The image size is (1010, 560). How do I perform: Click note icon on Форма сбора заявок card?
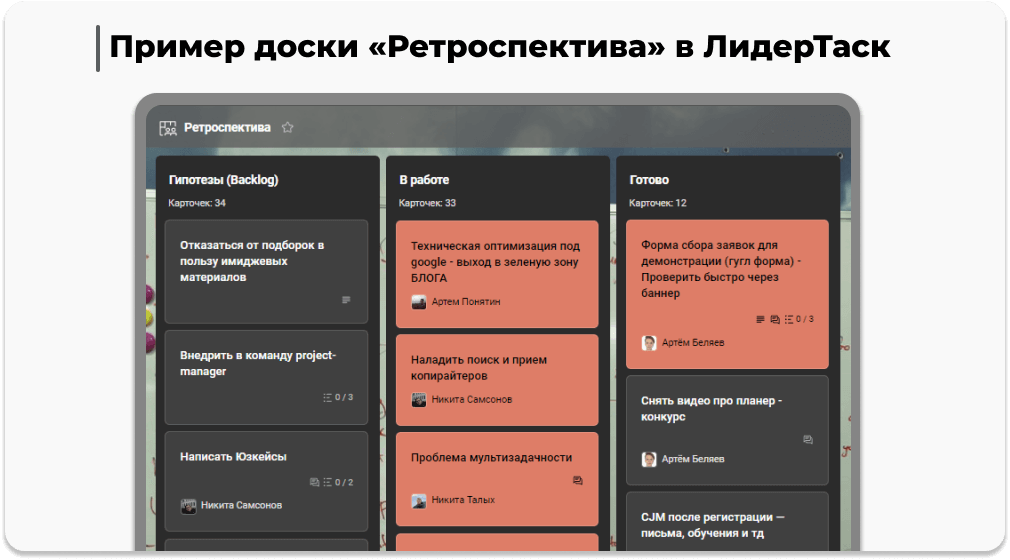point(760,319)
